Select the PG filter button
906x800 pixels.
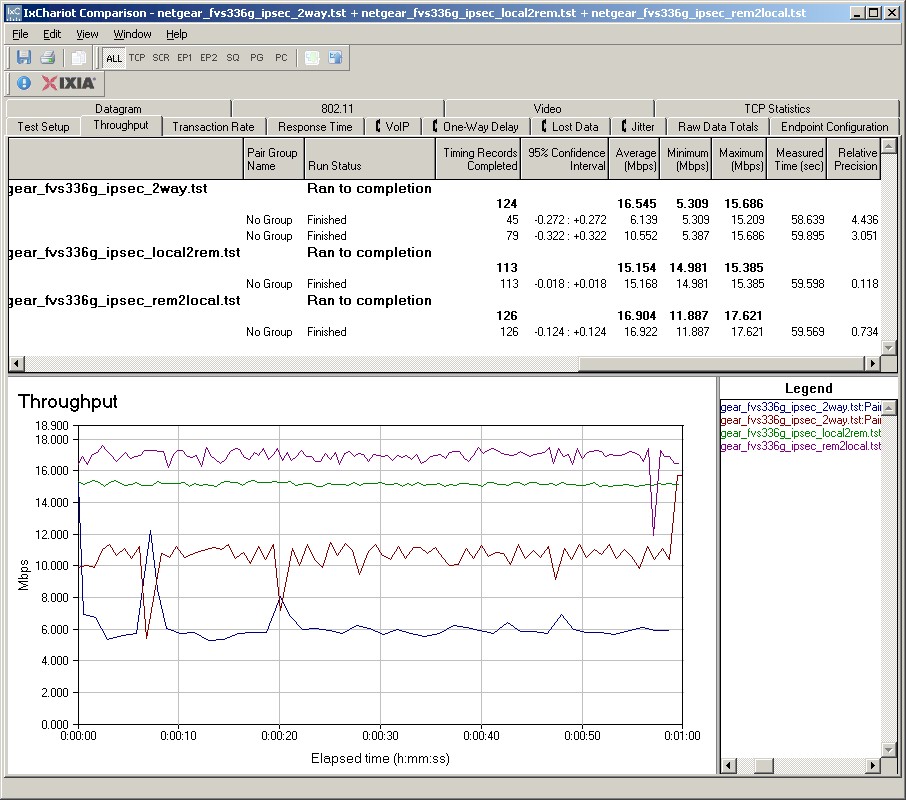click(x=257, y=58)
